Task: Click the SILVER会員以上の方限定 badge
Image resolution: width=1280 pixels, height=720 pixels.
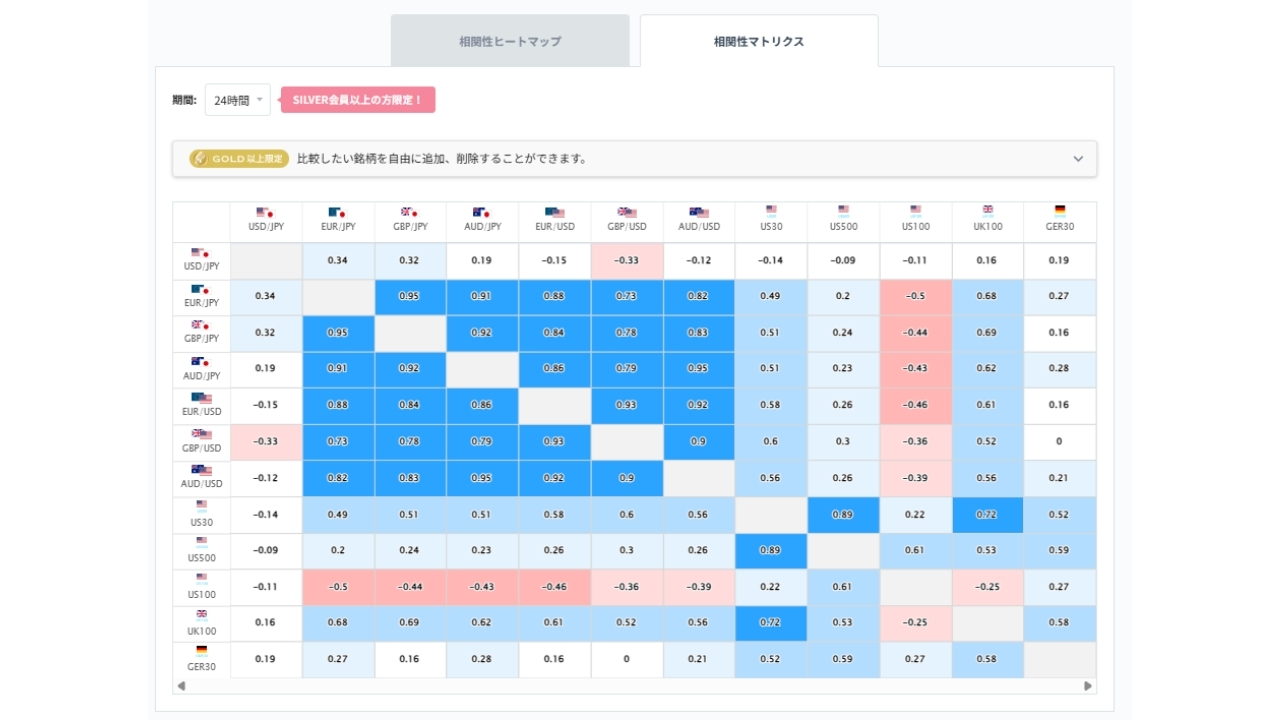Action: [358, 100]
